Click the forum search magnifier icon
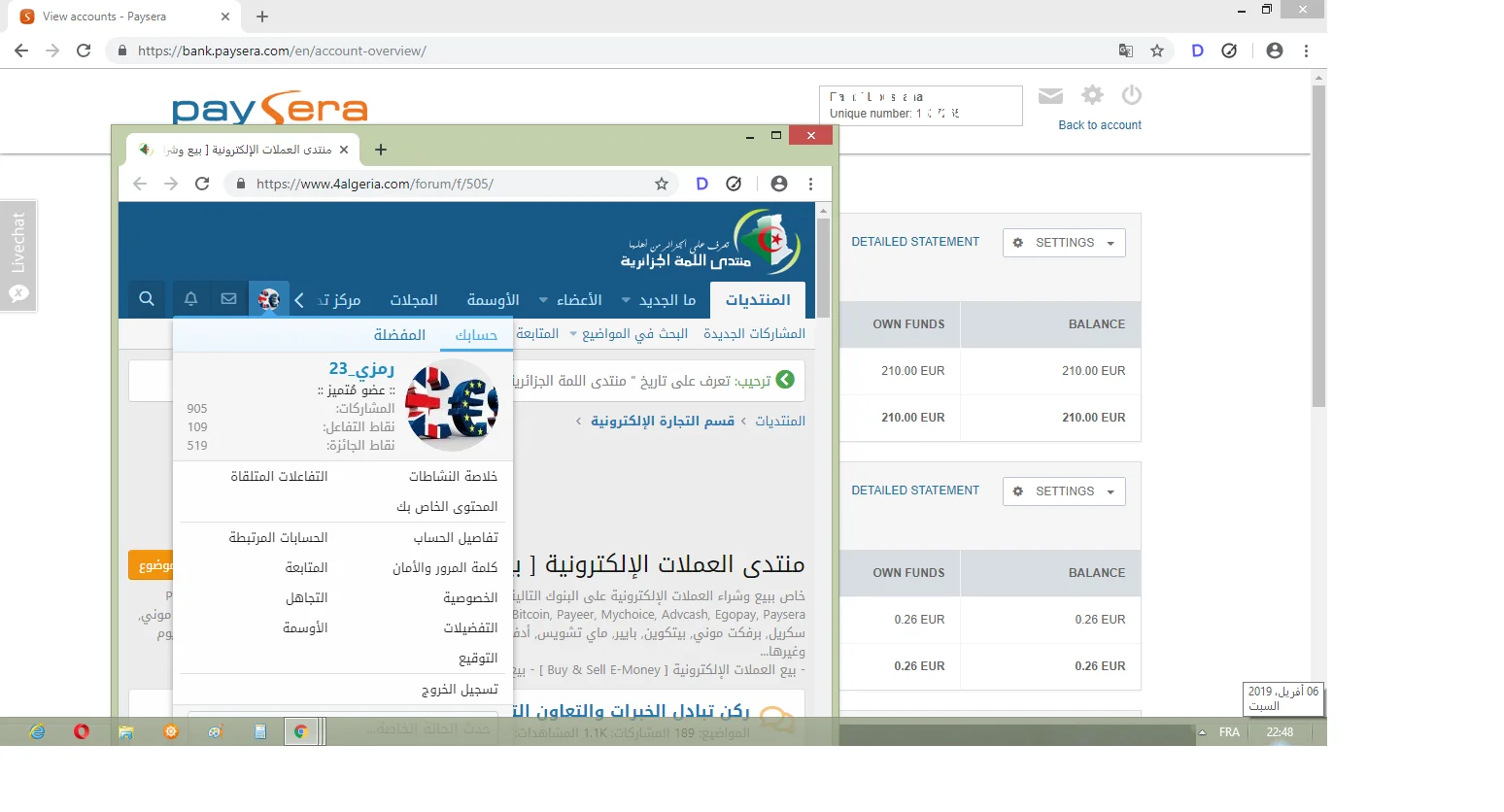1504x812 pixels. click(147, 299)
